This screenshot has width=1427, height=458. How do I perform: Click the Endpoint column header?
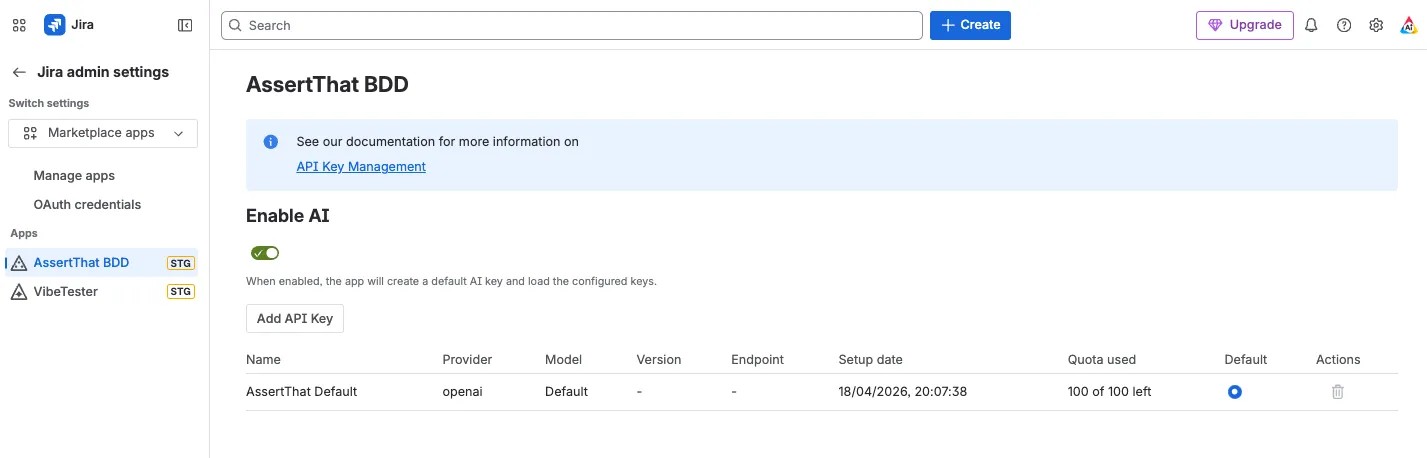pos(758,360)
